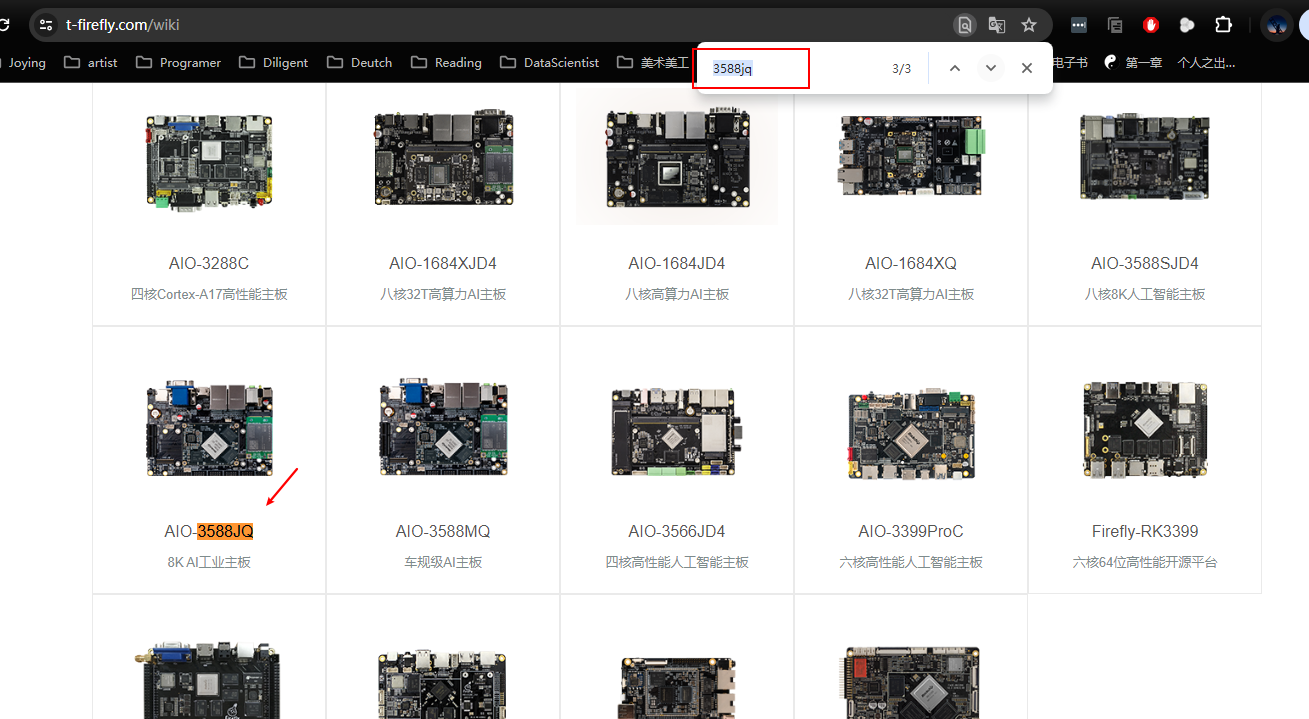The width and height of the screenshot is (1309, 719).
Task: Open the AIO-3399ProC product link
Action: click(911, 532)
